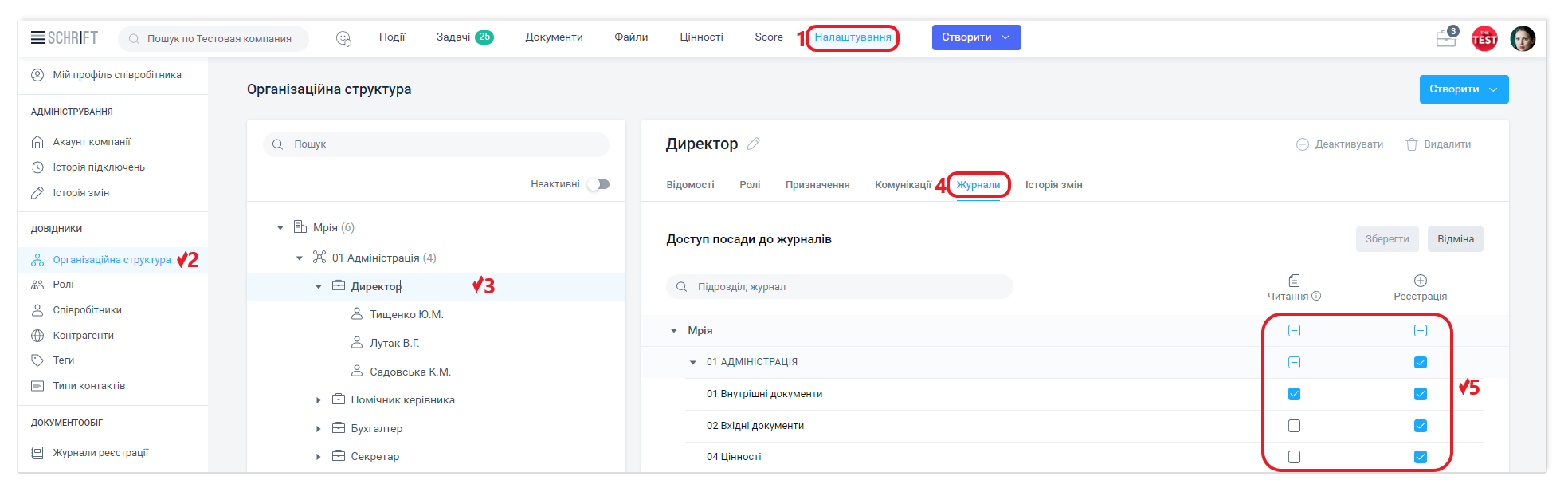Enable Читання for 02 Вхідні документи

(x=1294, y=426)
